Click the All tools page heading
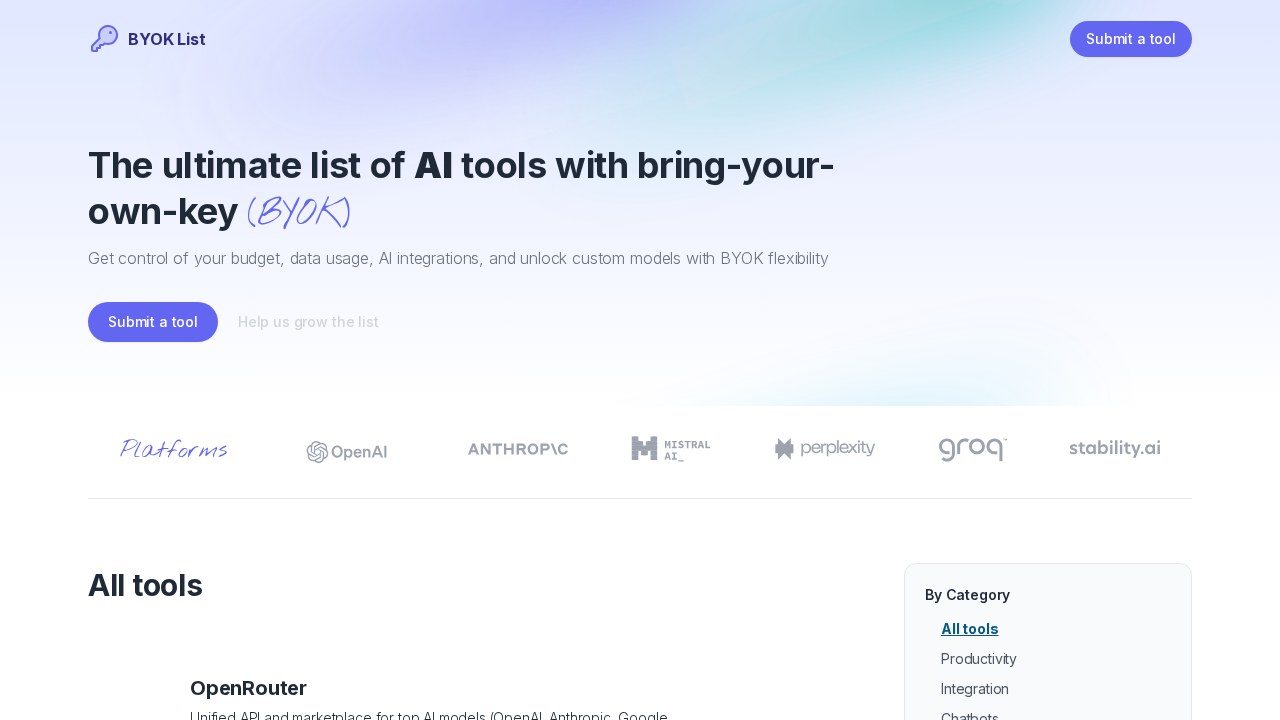The height and width of the screenshot is (720, 1280). coord(145,586)
